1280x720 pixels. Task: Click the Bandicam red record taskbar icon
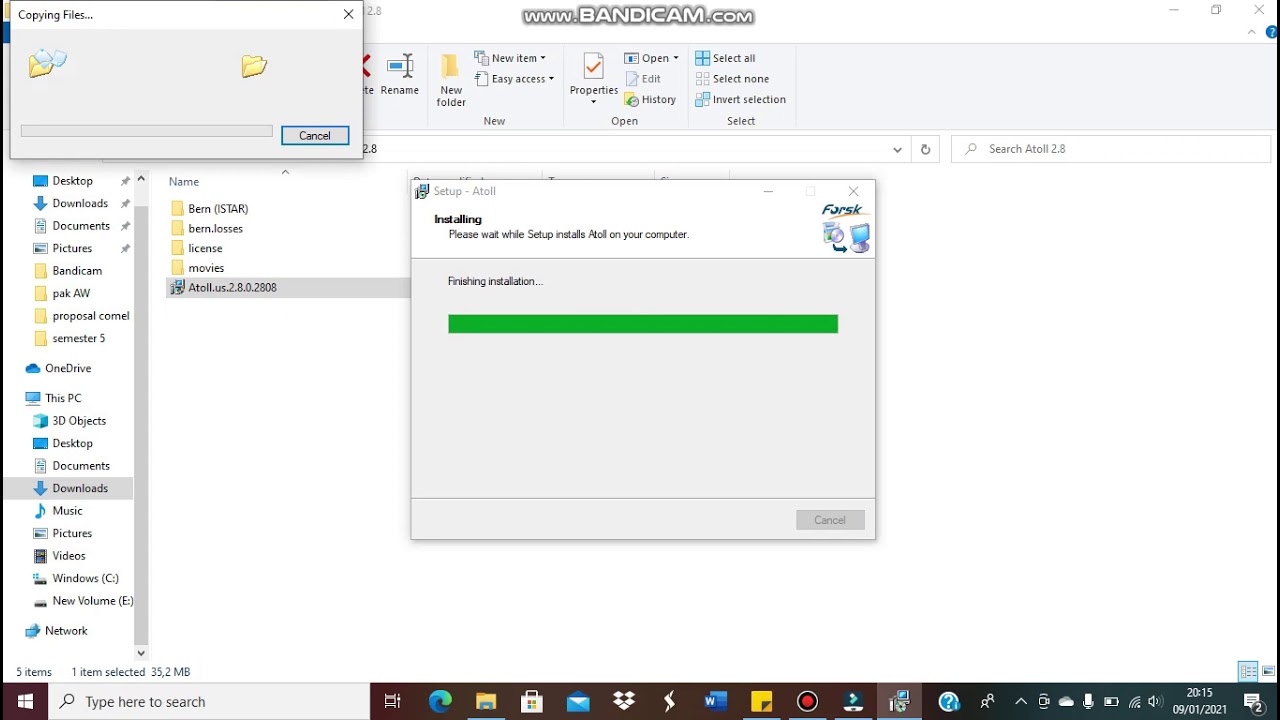pyautogui.click(x=807, y=701)
